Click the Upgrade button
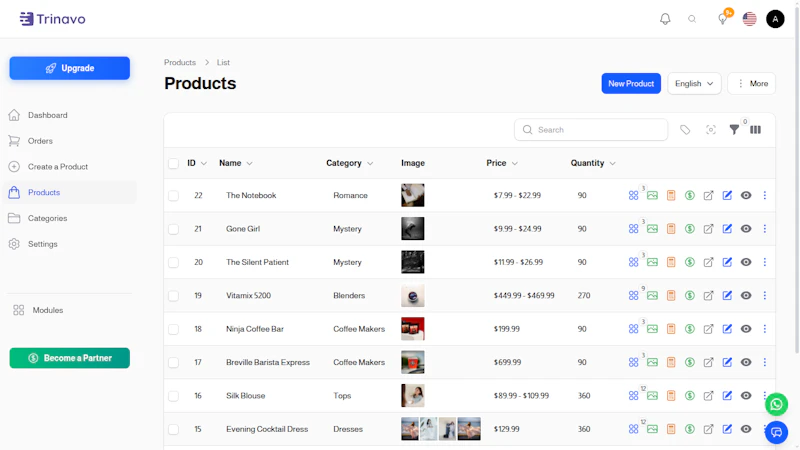 pos(69,68)
